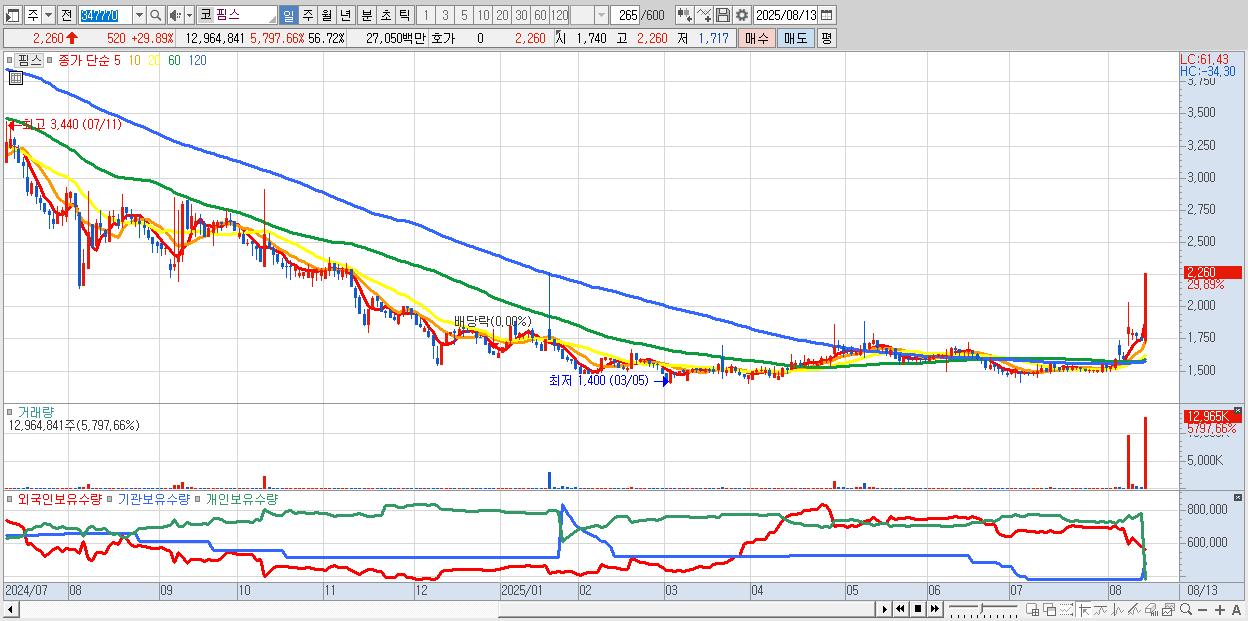1248x621 pixels.
Task: Click the save floppy disk icon
Action: (x=723, y=15)
